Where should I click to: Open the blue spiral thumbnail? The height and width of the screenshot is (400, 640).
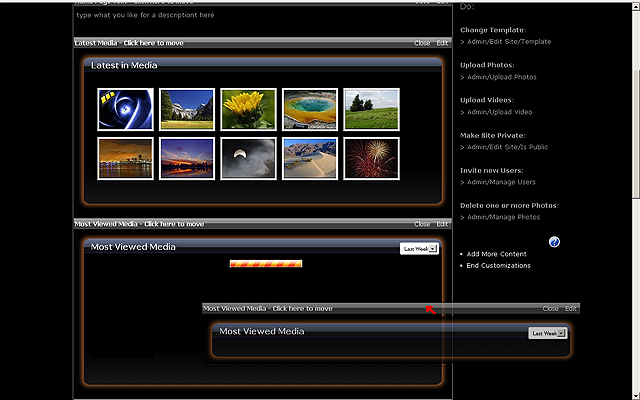coord(126,109)
